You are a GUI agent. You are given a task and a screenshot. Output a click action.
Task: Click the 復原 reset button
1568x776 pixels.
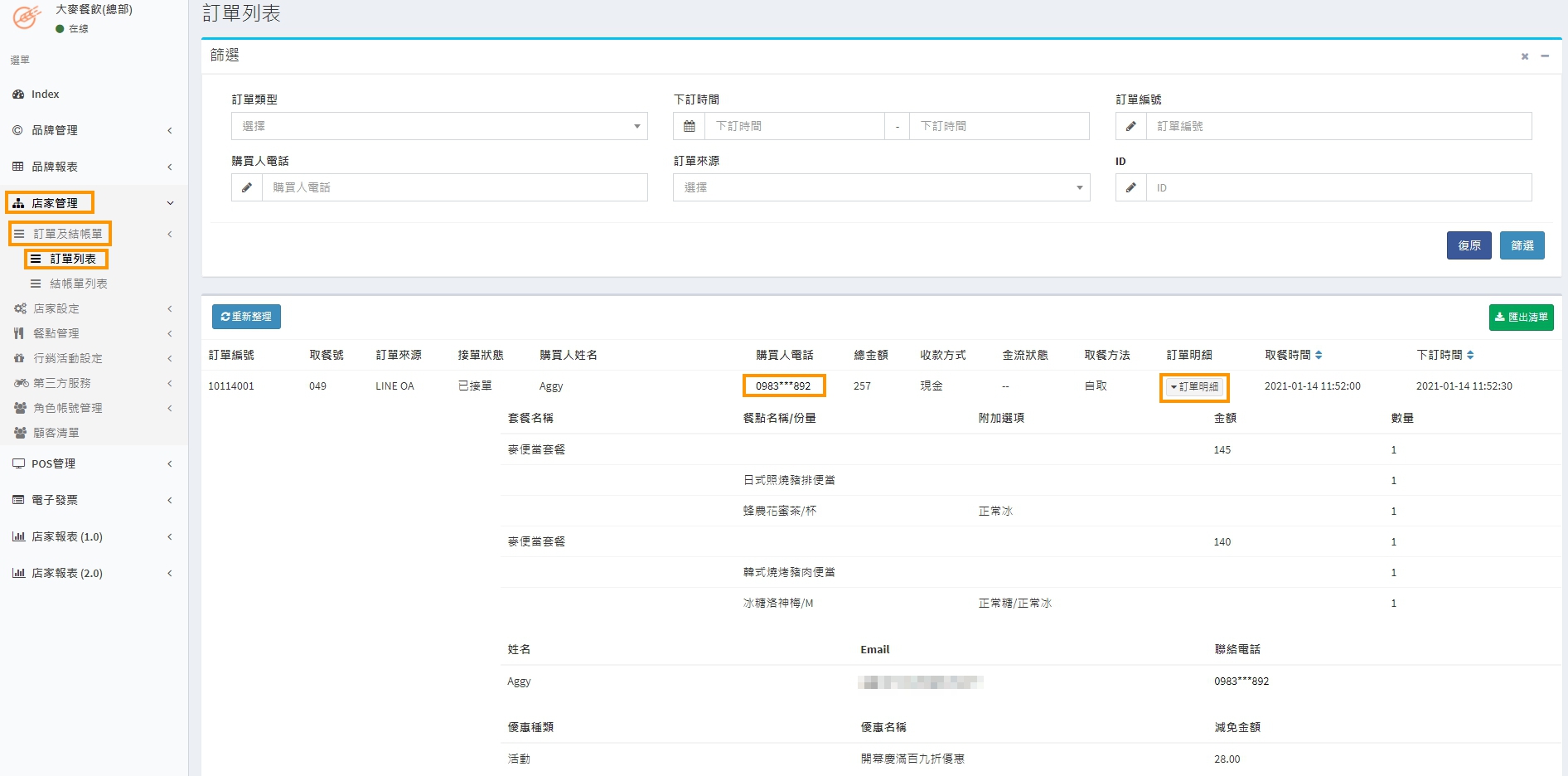tap(1469, 245)
